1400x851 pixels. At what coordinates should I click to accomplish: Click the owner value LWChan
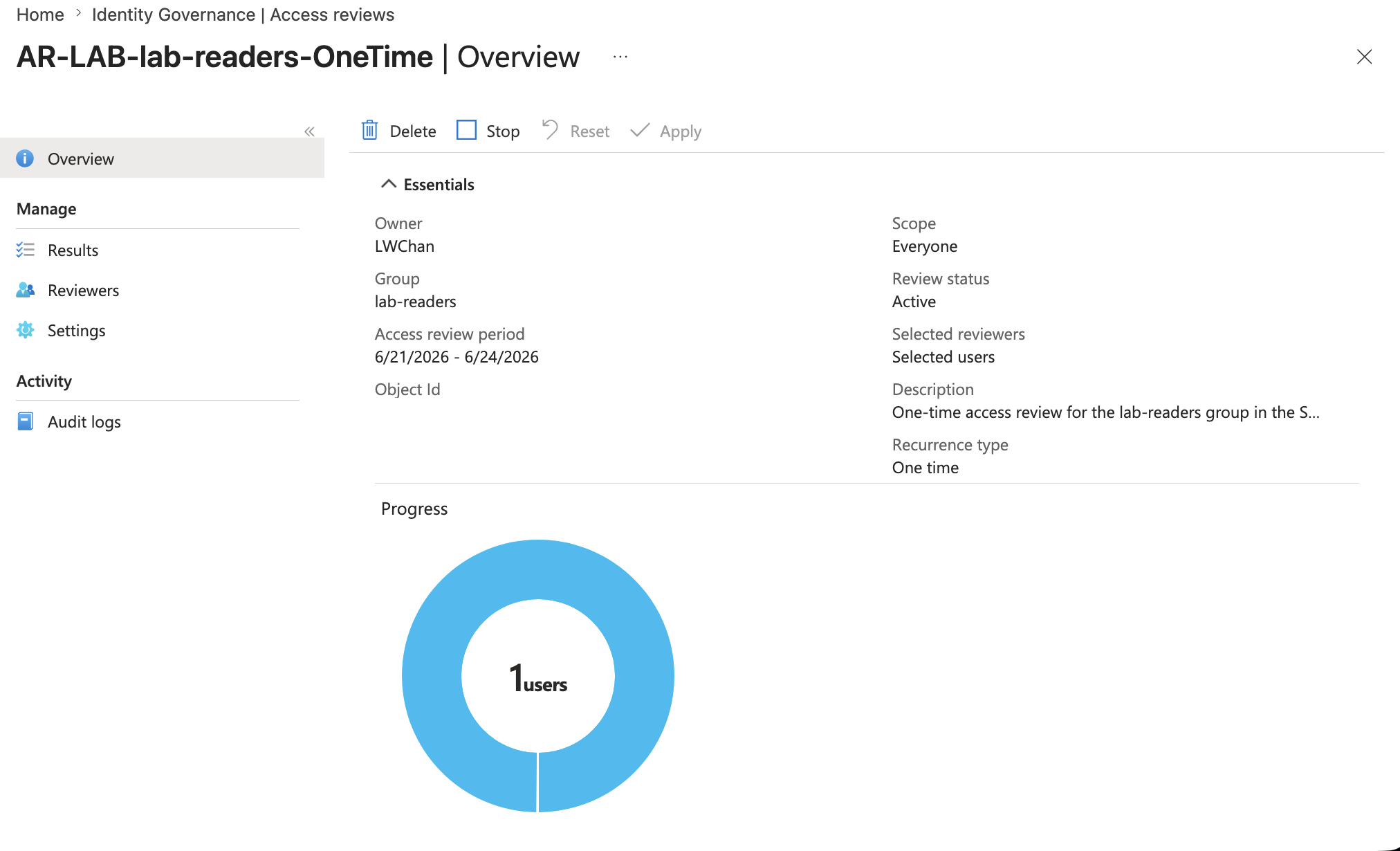tap(405, 246)
